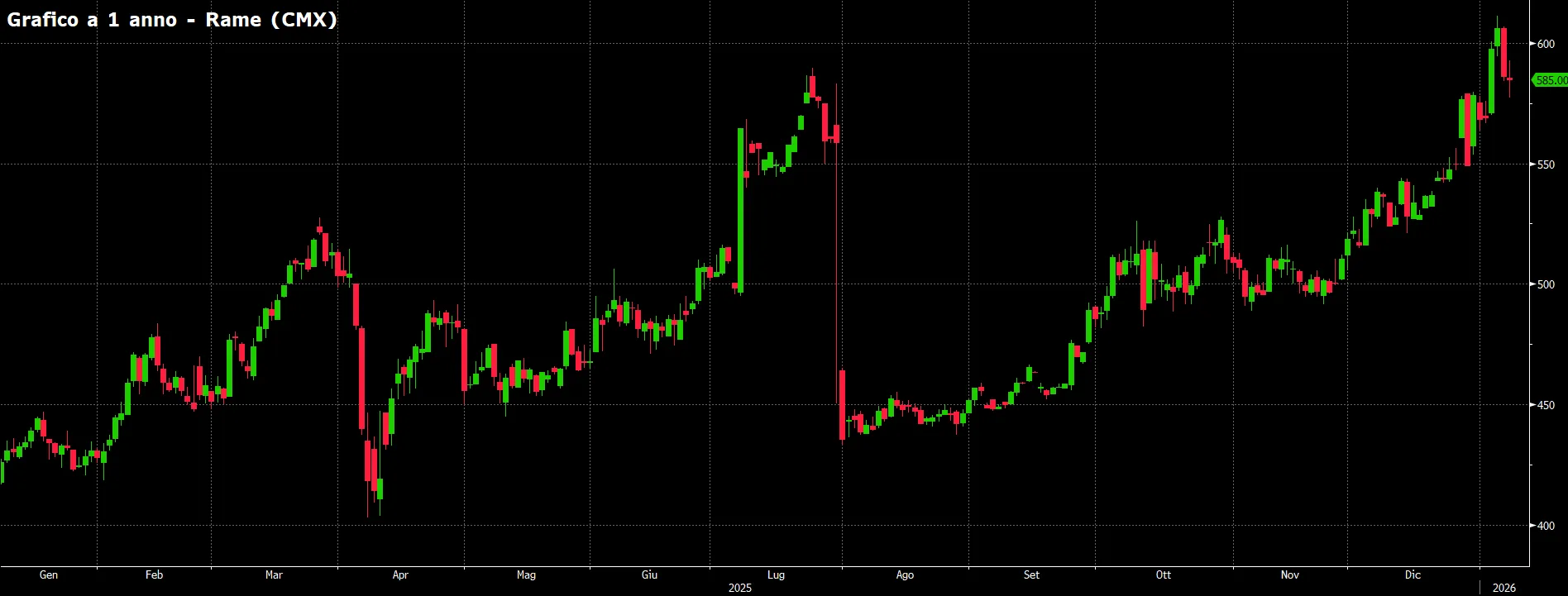Select the Gen month label on axis
1568x596 pixels.
pyautogui.click(x=49, y=575)
